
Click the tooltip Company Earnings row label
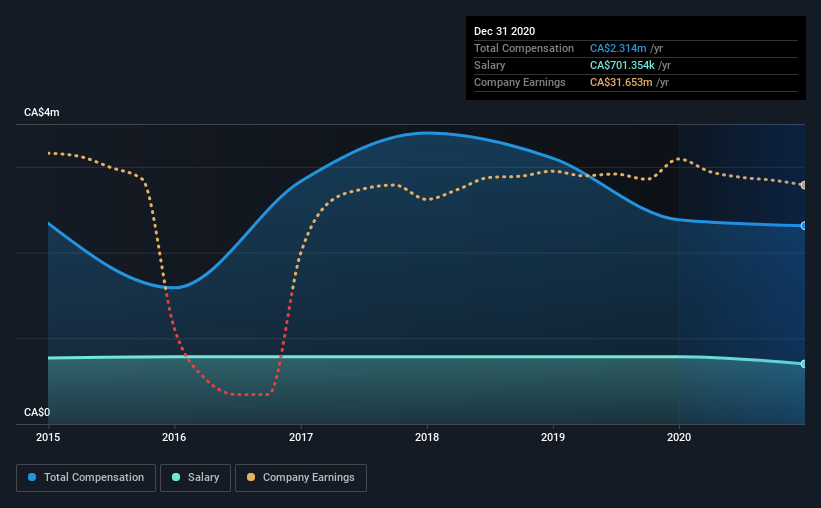pyautogui.click(x=519, y=82)
